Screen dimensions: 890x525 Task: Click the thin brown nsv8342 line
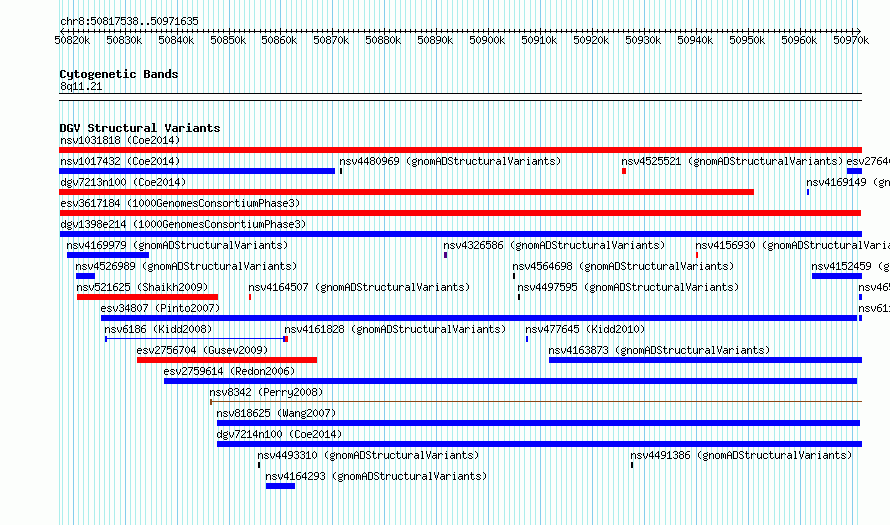[536, 402]
